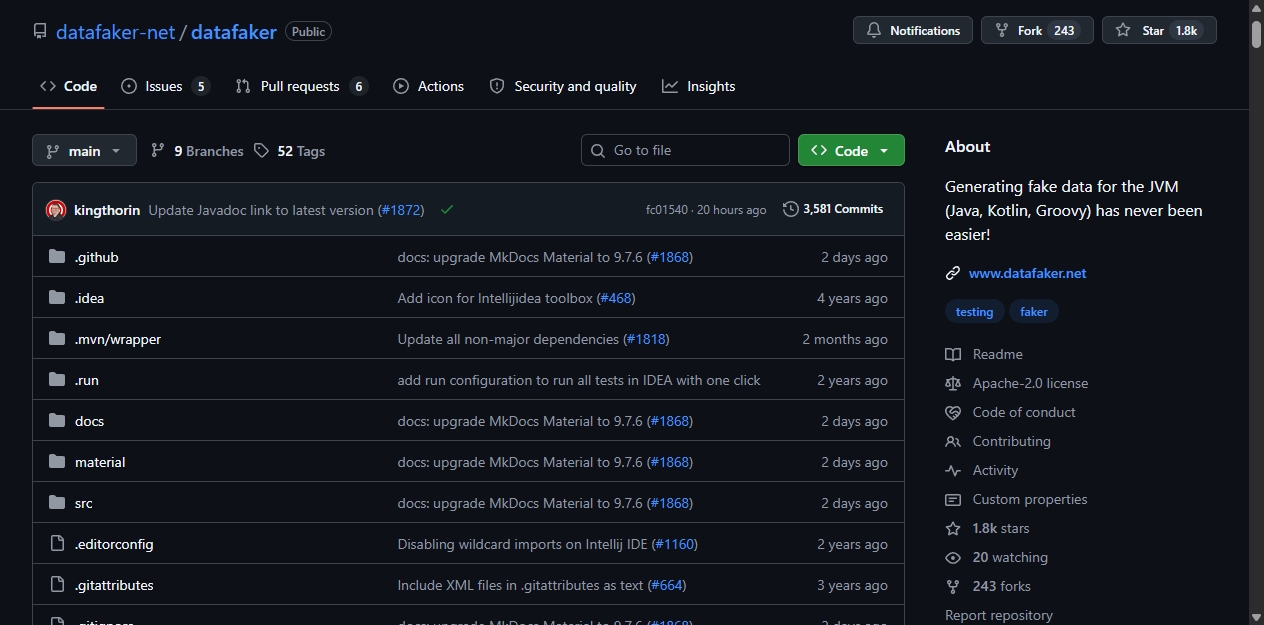The image size is (1264, 625).
Task: Select the faker topic tag
Action: tap(1034, 312)
